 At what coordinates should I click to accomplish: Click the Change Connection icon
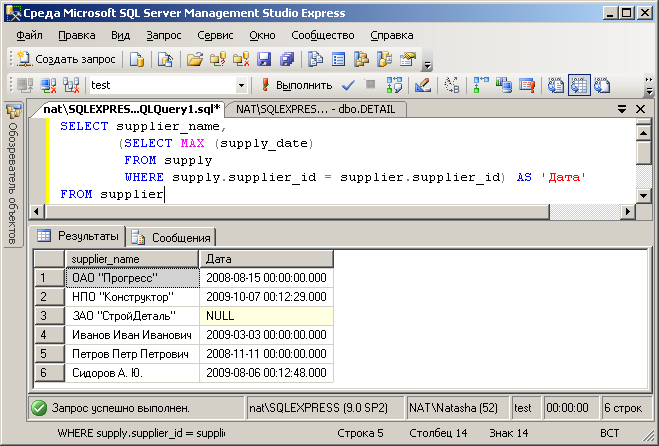pyautogui.click(x=71, y=85)
